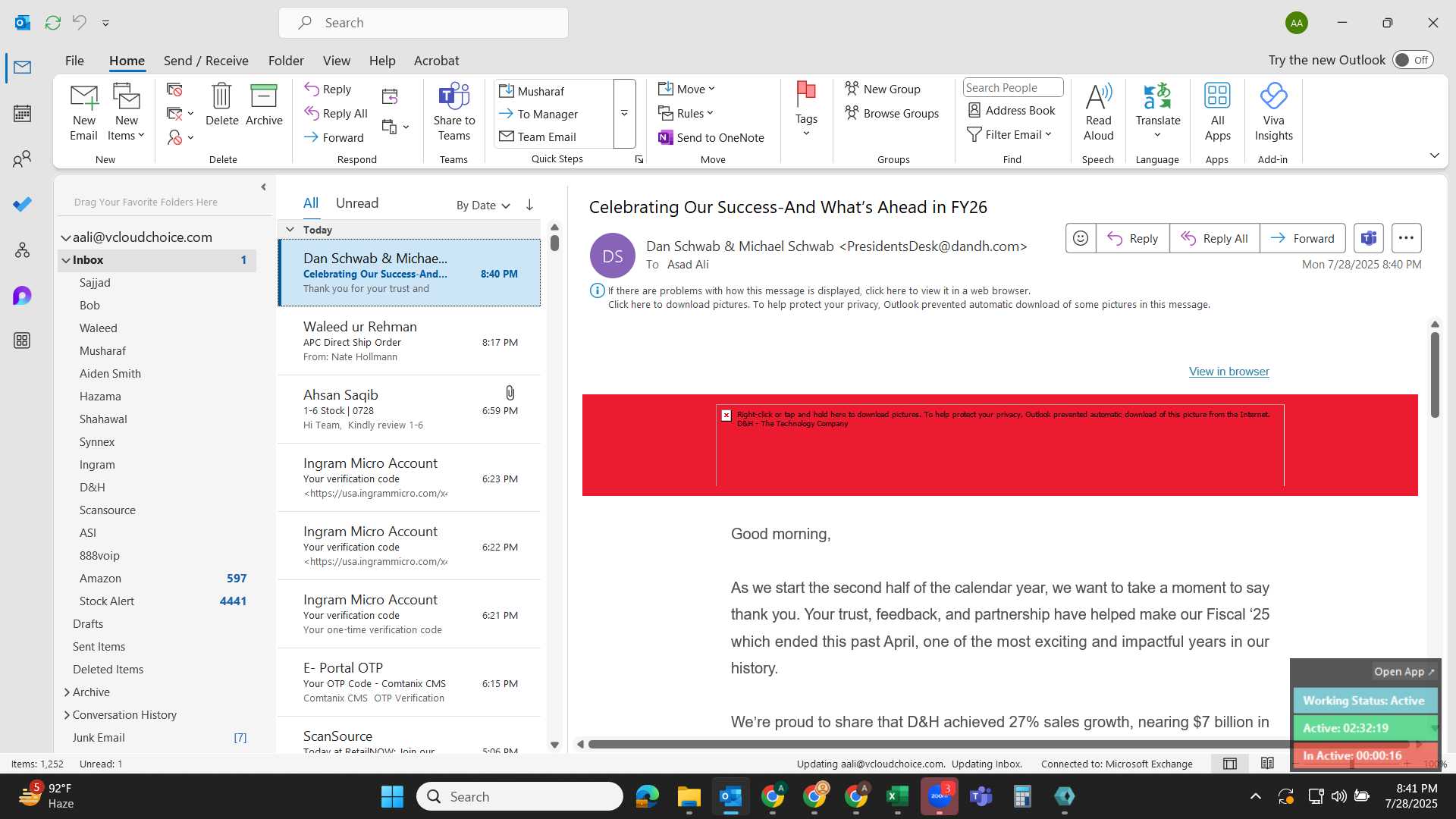This screenshot has height=819, width=1456.
Task: Show Unread messages tab
Action: [x=357, y=203]
